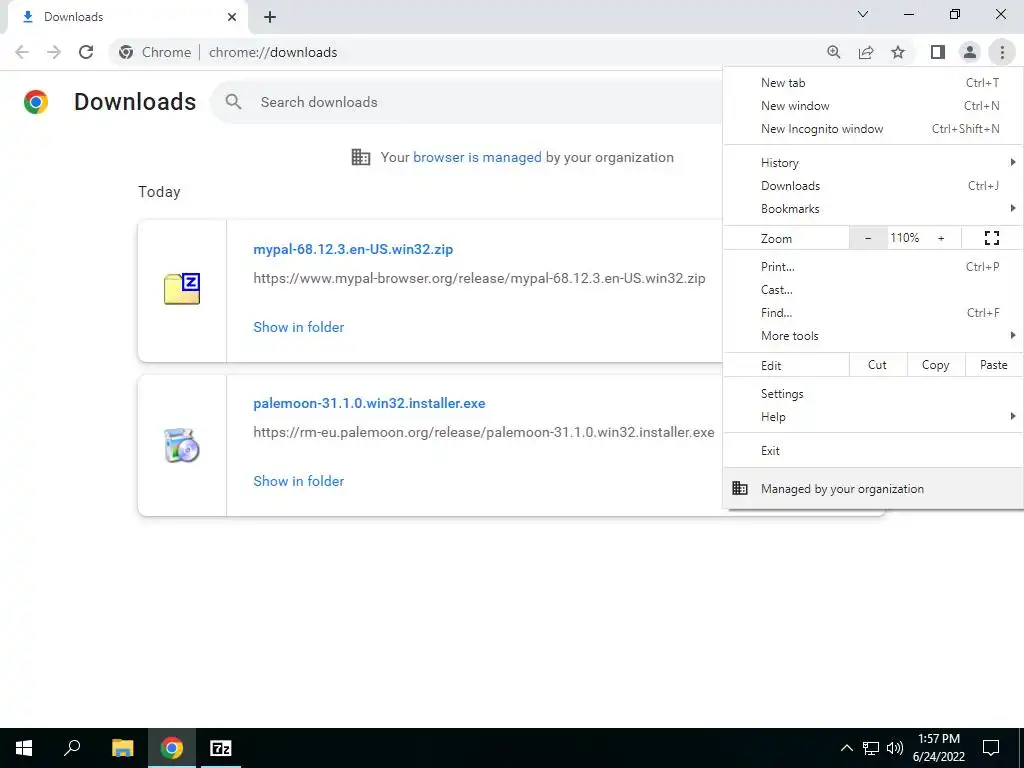Screen dimensions: 1024x768
Task: Open the tab search chevron
Action: point(863,14)
